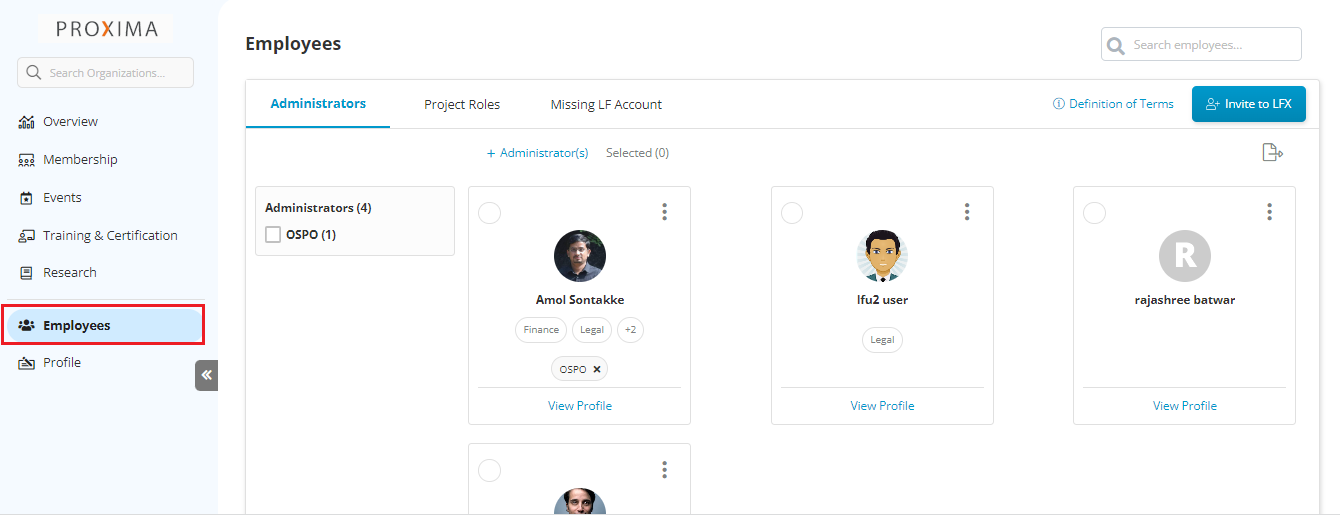This screenshot has height=516, width=1340.
Task: Click the Membership icon in sidebar
Action: pyautogui.click(x=27, y=160)
